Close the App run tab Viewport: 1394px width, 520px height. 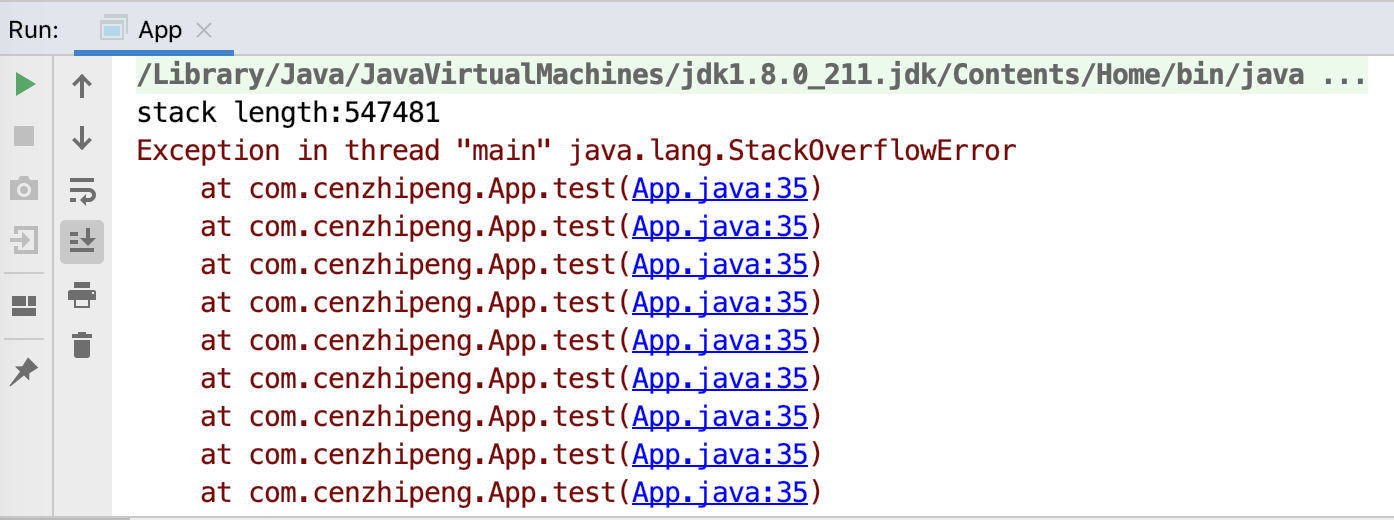pos(204,31)
